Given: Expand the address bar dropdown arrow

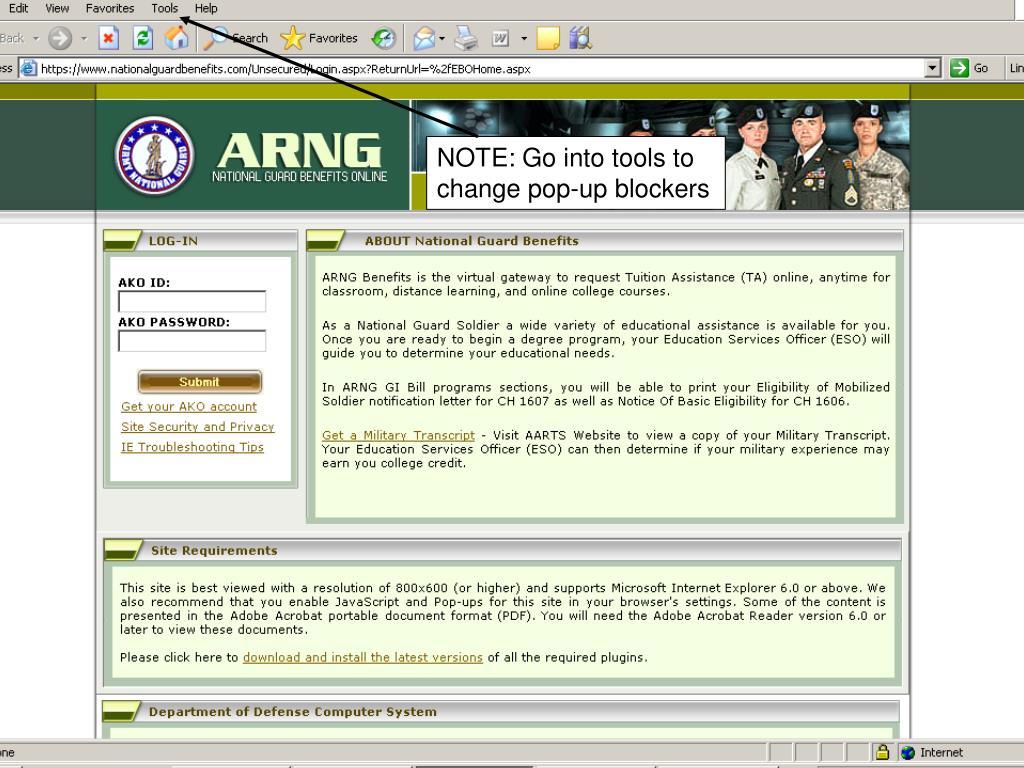Looking at the screenshot, I should coord(933,68).
